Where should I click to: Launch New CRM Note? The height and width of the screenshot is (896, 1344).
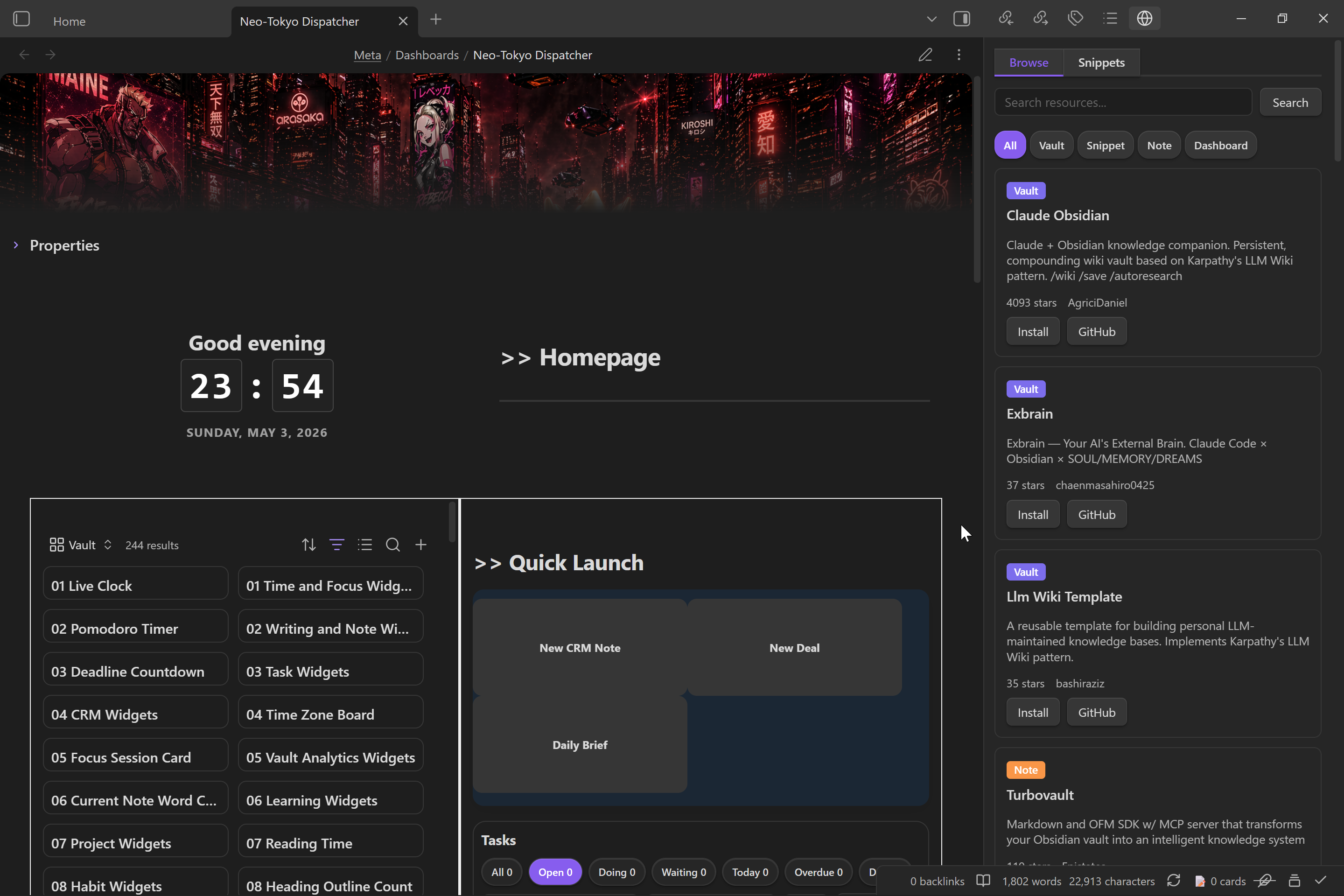(580, 647)
